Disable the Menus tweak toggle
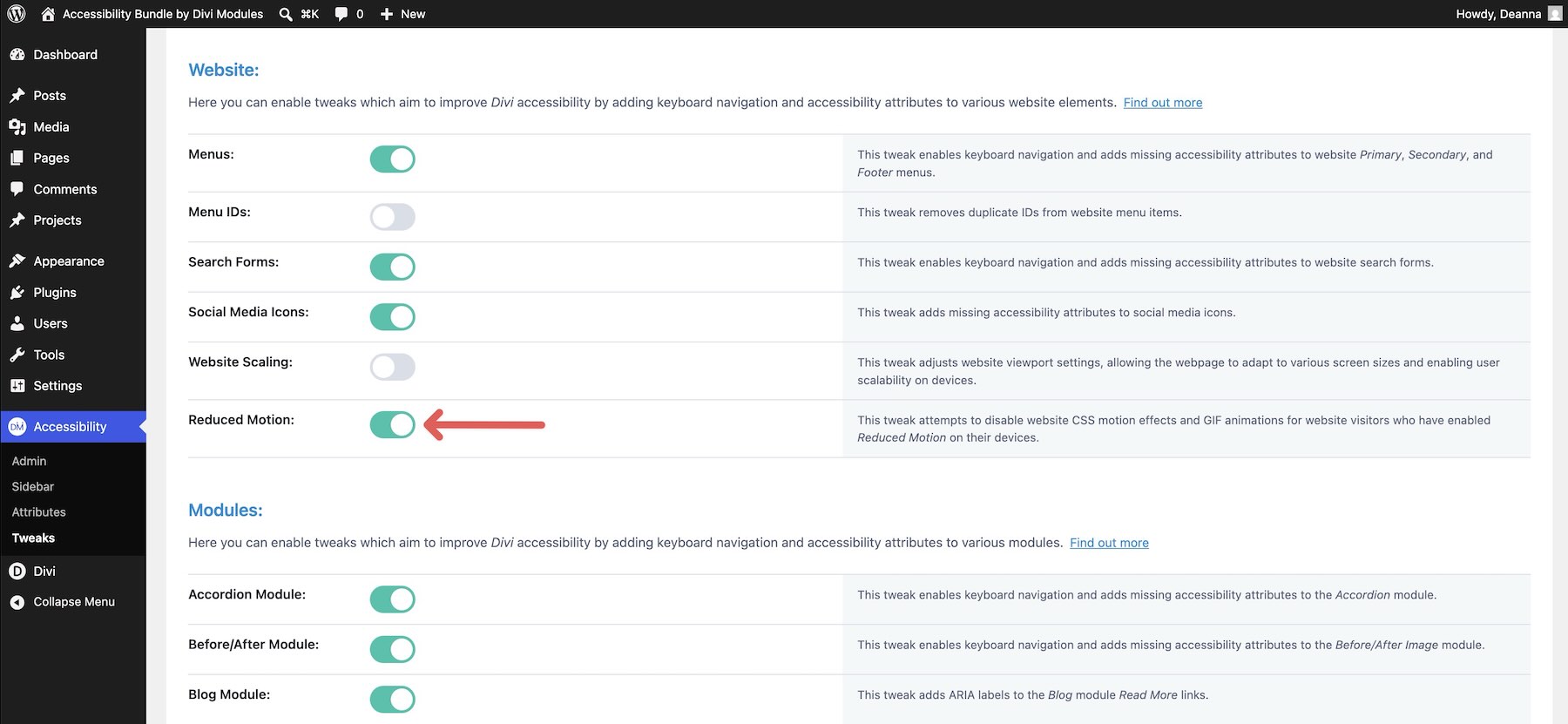 point(393,159)
